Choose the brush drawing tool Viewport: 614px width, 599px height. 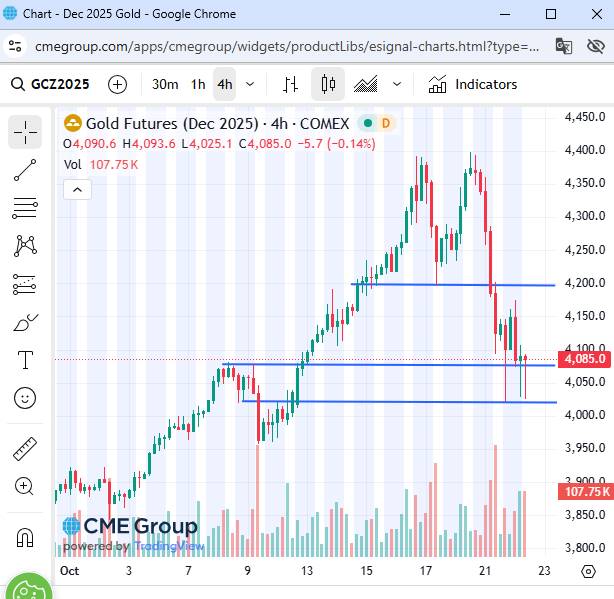pyautogui.click(x=26, y=322)
